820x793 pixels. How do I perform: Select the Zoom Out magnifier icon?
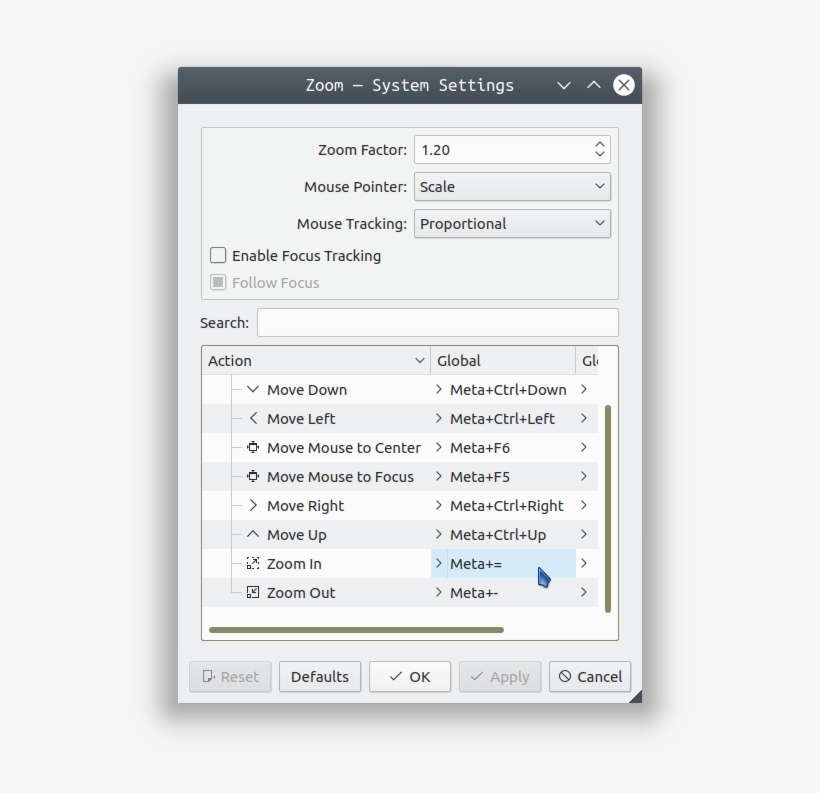coord(253,593)
